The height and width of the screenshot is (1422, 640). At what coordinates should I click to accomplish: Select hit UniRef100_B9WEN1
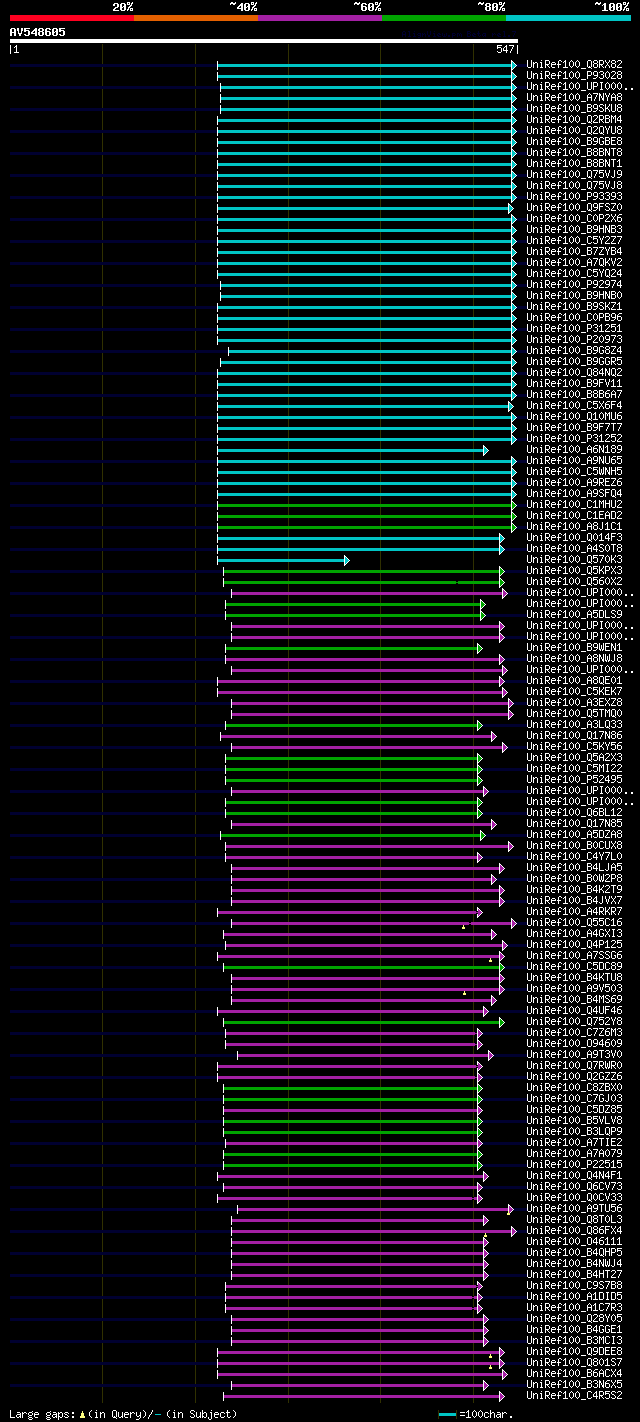coord(574,647)
